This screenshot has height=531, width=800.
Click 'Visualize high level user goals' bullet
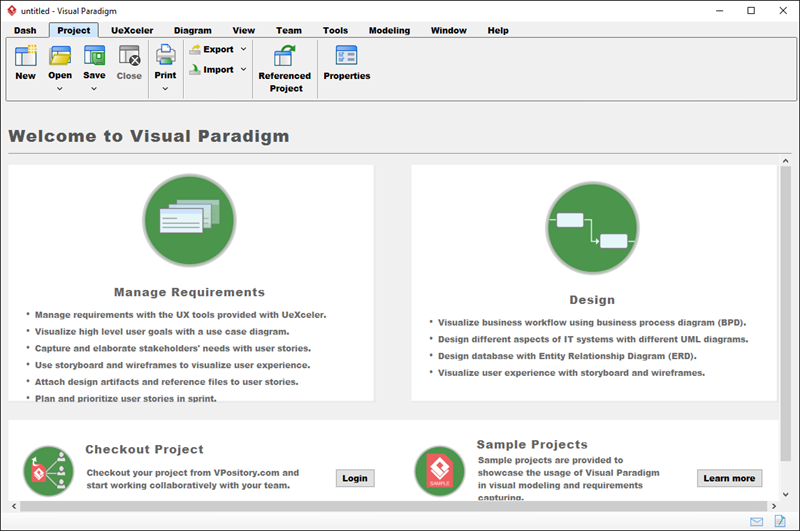[x=162, y=332]
